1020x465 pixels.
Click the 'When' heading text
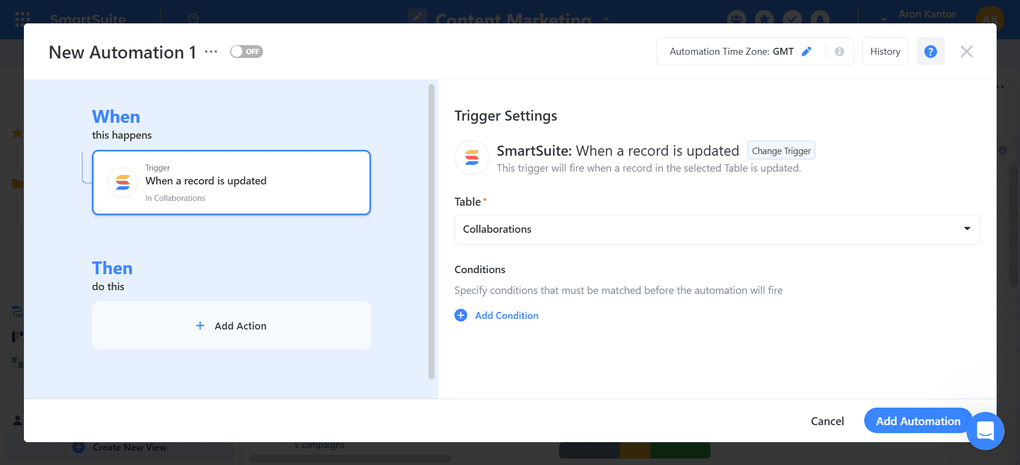click(x=116, y=117)
